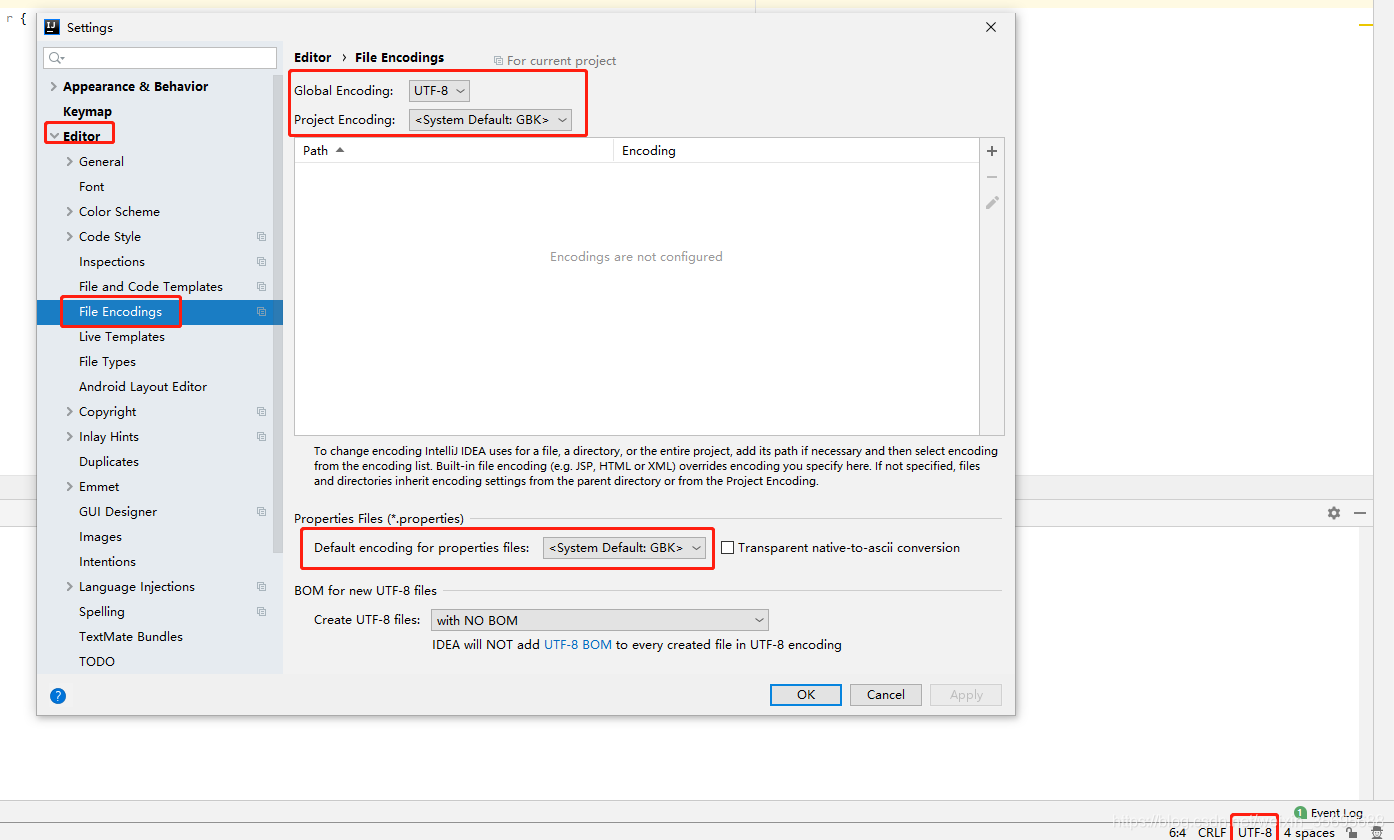Click the inspector hat icon in status bar
This screenshot has height=840, width=1394.
1376,832
